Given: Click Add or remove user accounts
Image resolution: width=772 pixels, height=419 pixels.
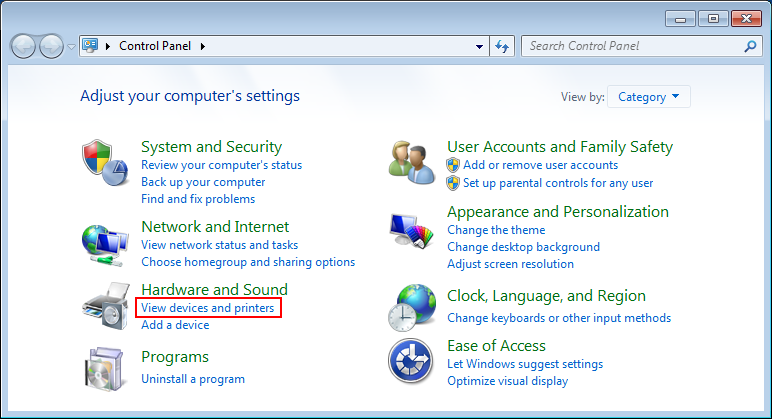Looking at the screenshot, I should [x=540, y=165].
